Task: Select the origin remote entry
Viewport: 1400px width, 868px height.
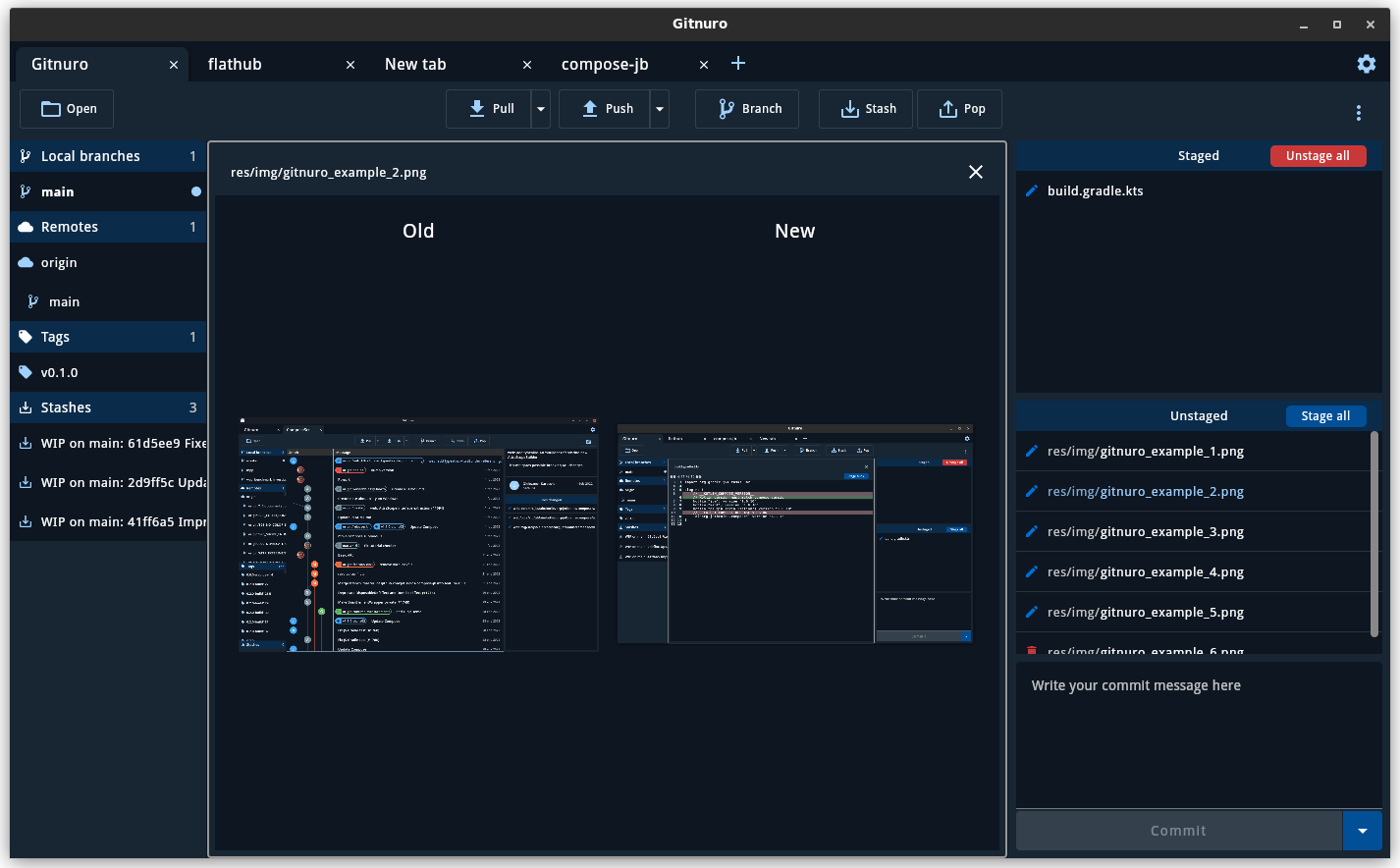Action: (108, 263)
